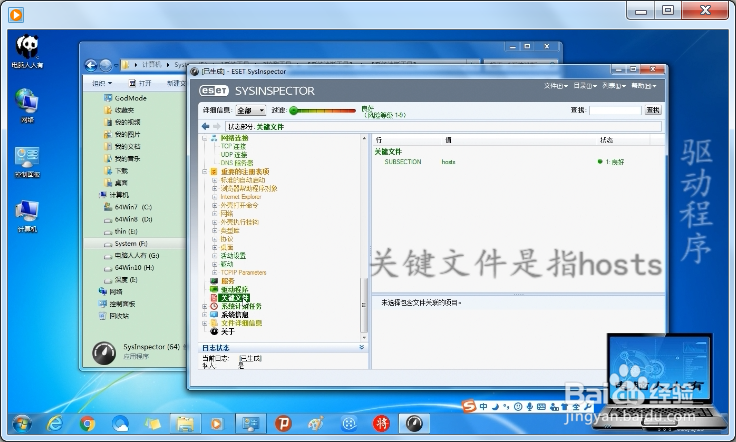Screen dimensions: 736x442
Task: Expand the 文件详细信息 node
Action: 205,323
